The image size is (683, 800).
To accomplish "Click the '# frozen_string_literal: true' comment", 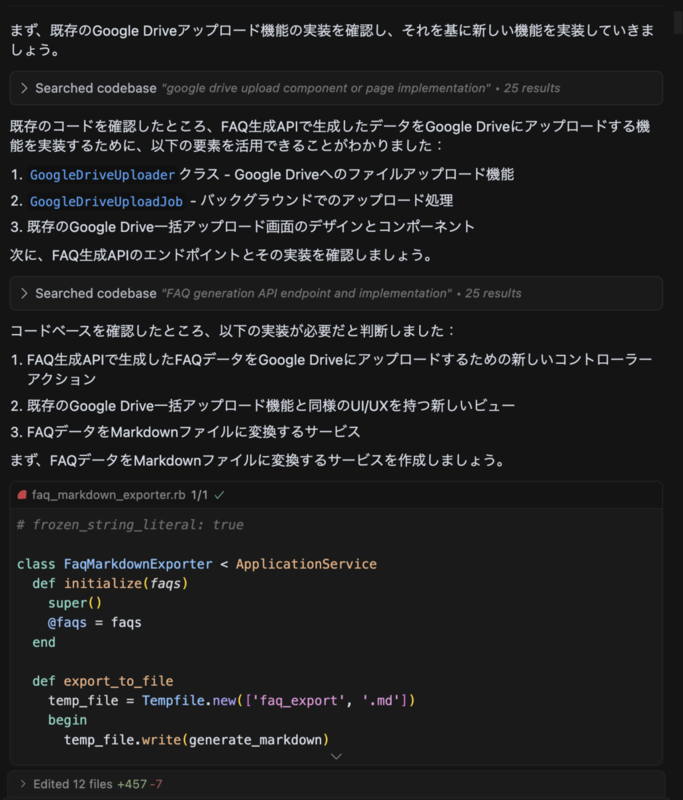I will tap(130, 524).
